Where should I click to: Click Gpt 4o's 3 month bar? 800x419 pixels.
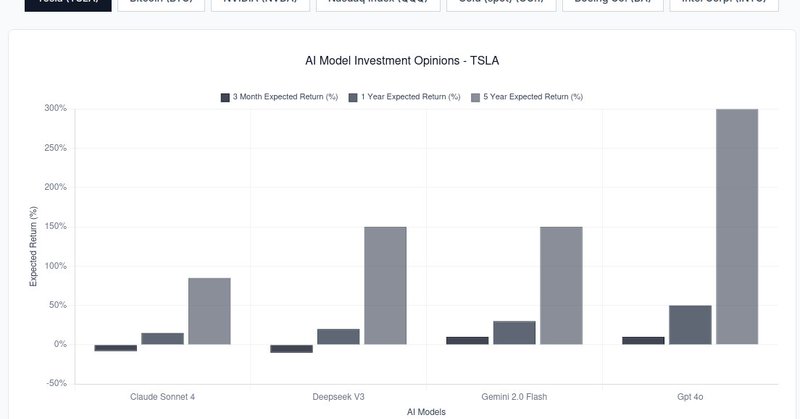pos(643,340)
